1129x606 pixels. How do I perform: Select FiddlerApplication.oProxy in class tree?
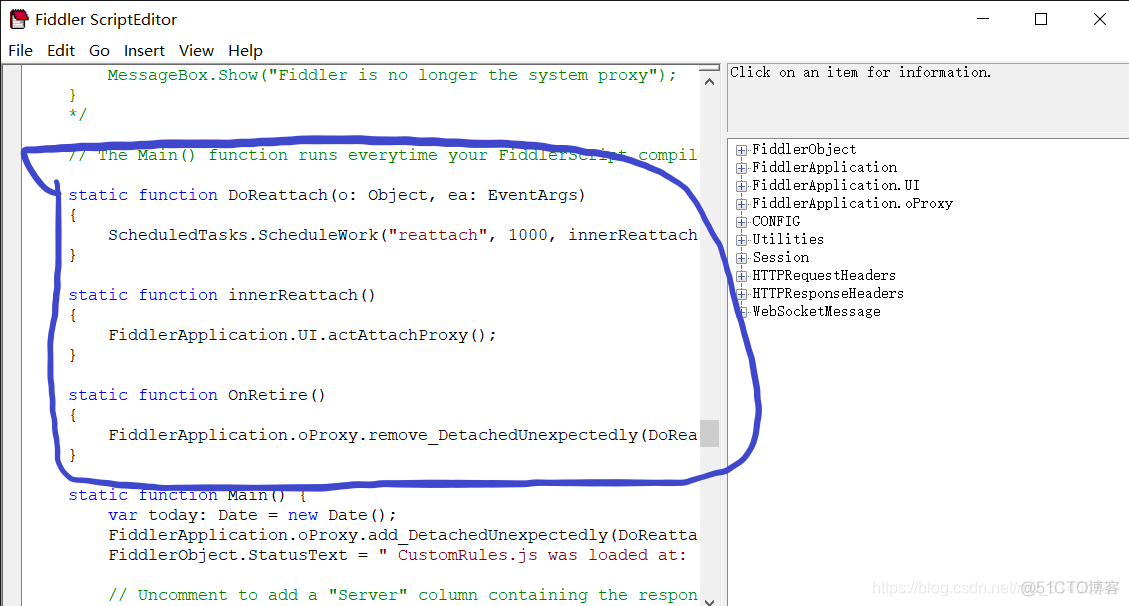click(852, 204)
